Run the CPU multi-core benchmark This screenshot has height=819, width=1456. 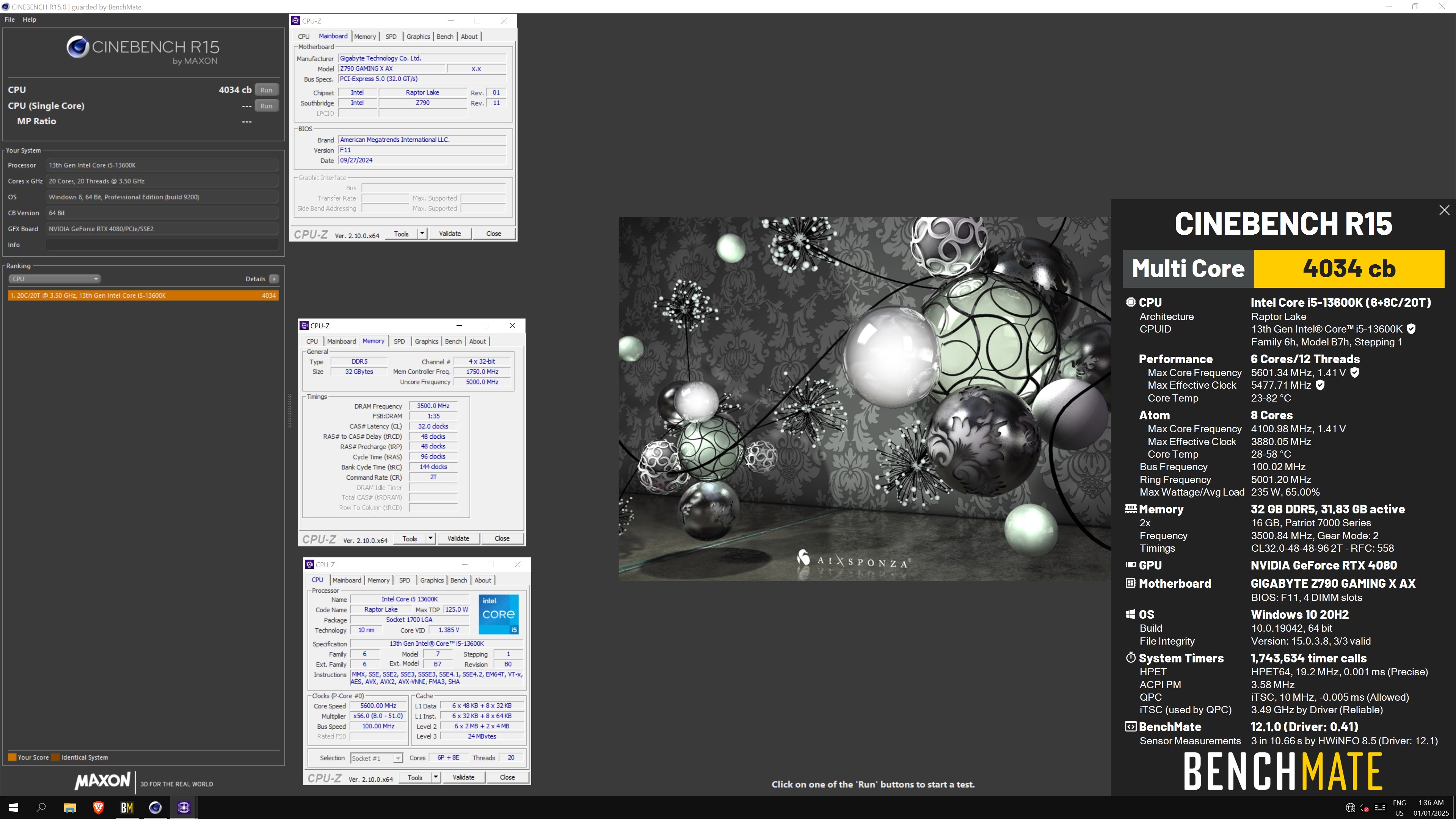[x=266, y=90]
